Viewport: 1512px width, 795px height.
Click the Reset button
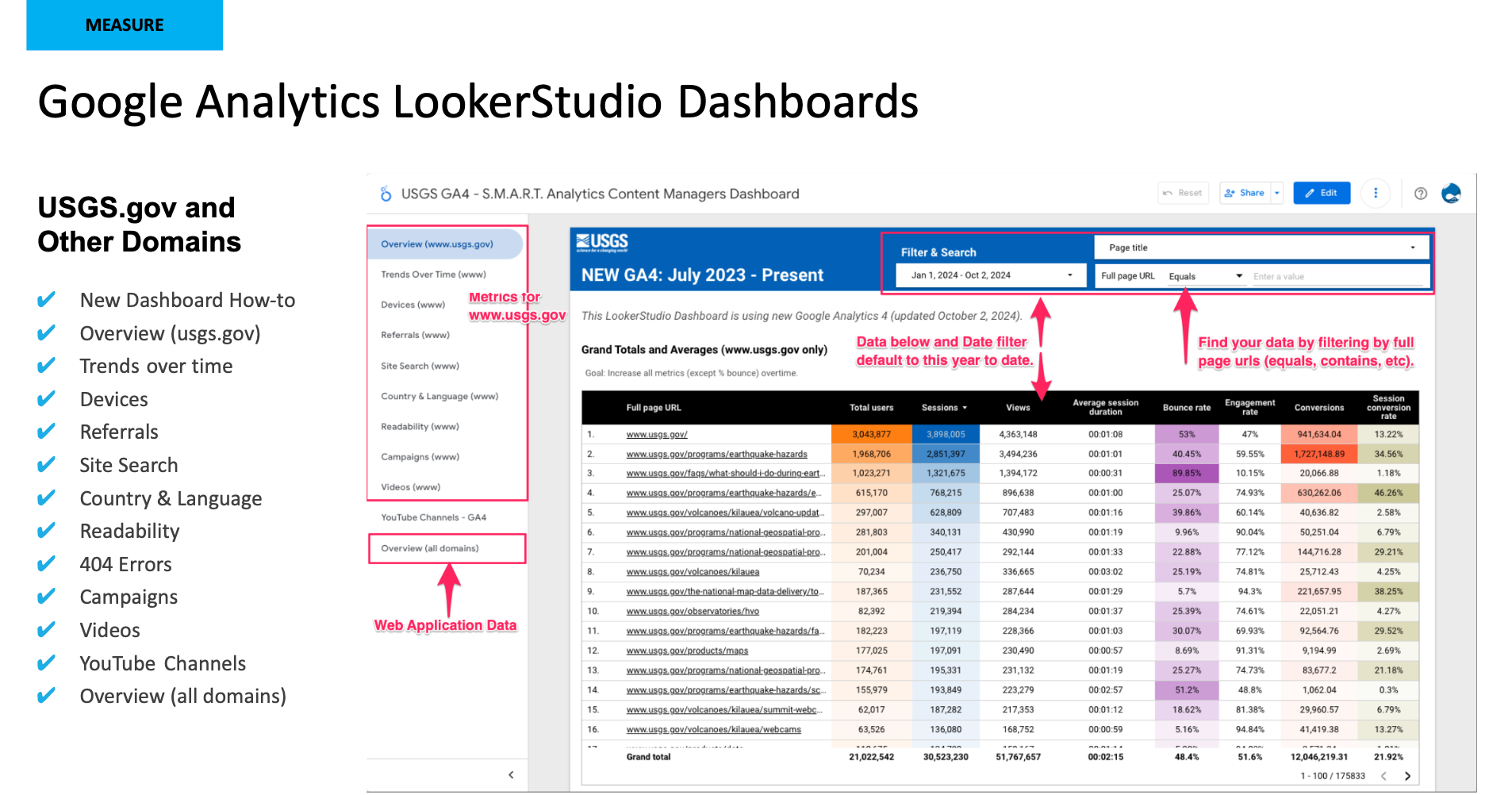click(1182, 193)
